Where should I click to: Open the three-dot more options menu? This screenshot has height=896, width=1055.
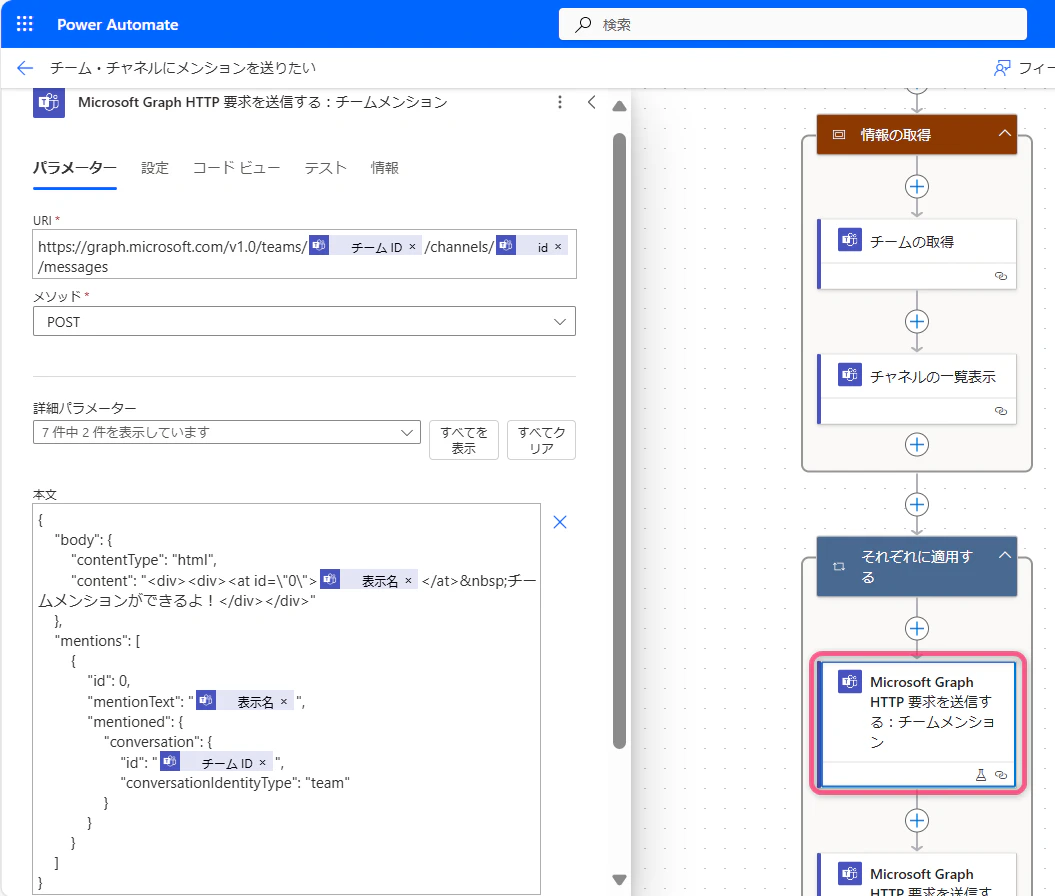(x=560, y=102)
